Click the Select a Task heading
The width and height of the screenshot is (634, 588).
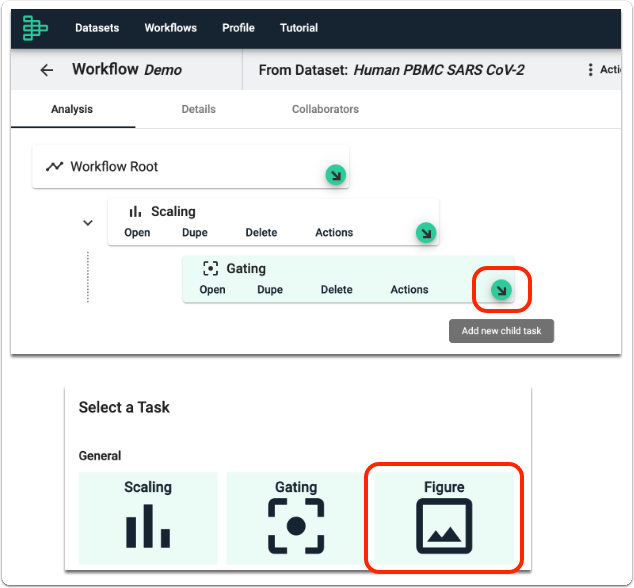pos(124,407)
